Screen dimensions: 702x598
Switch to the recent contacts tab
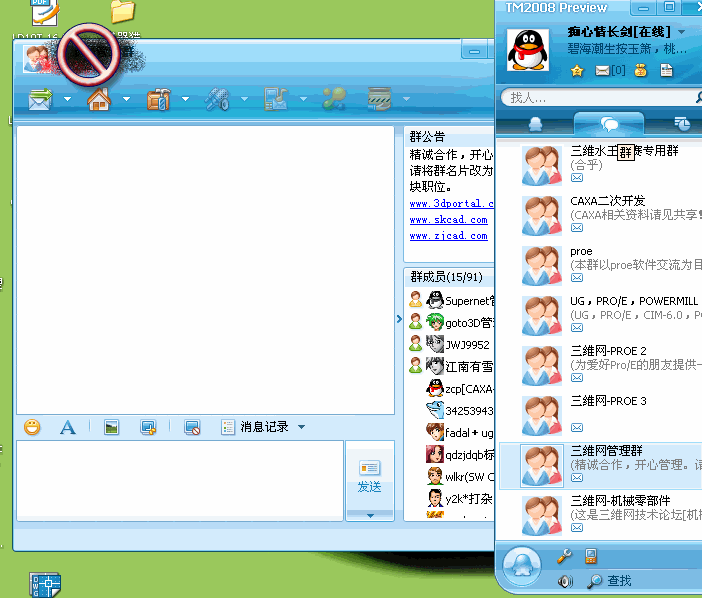click(x=682, y=124)
